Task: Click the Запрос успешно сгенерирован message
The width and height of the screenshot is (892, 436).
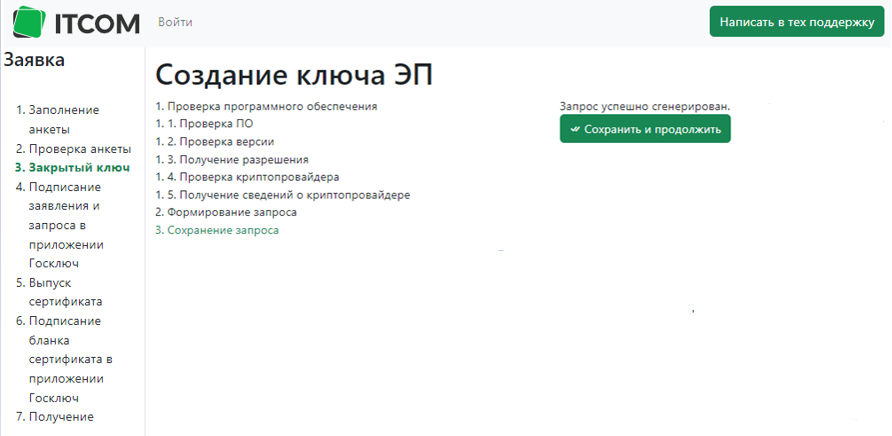Action: pos(645,106)
